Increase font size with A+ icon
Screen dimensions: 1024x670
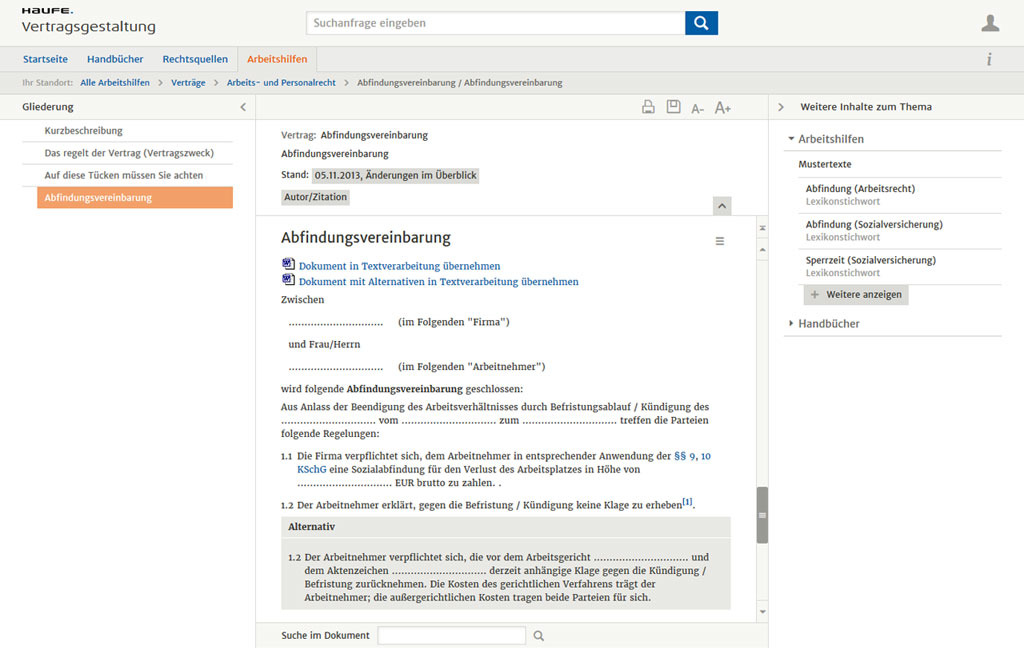click(x=722, y=108)
